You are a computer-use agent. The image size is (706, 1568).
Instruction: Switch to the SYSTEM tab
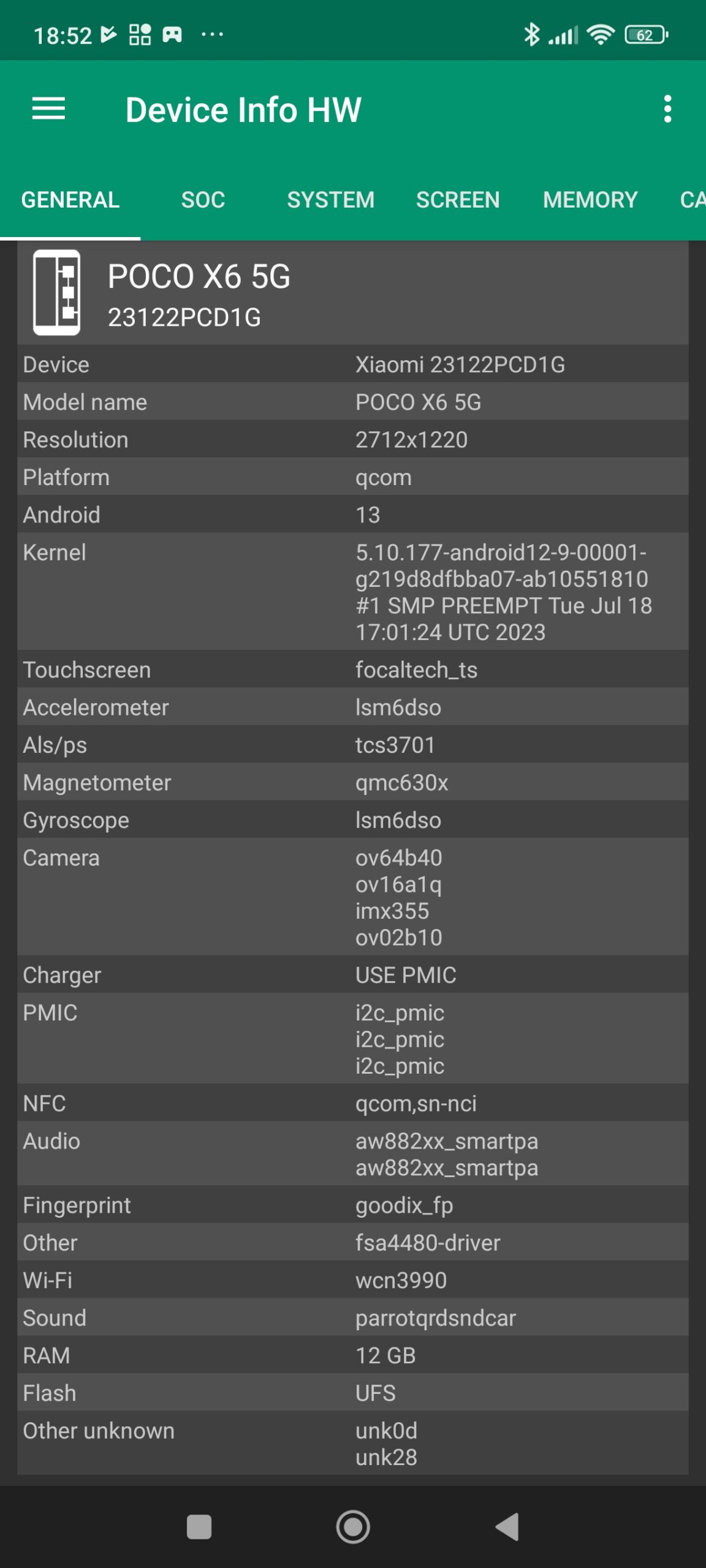pos(330,200)
